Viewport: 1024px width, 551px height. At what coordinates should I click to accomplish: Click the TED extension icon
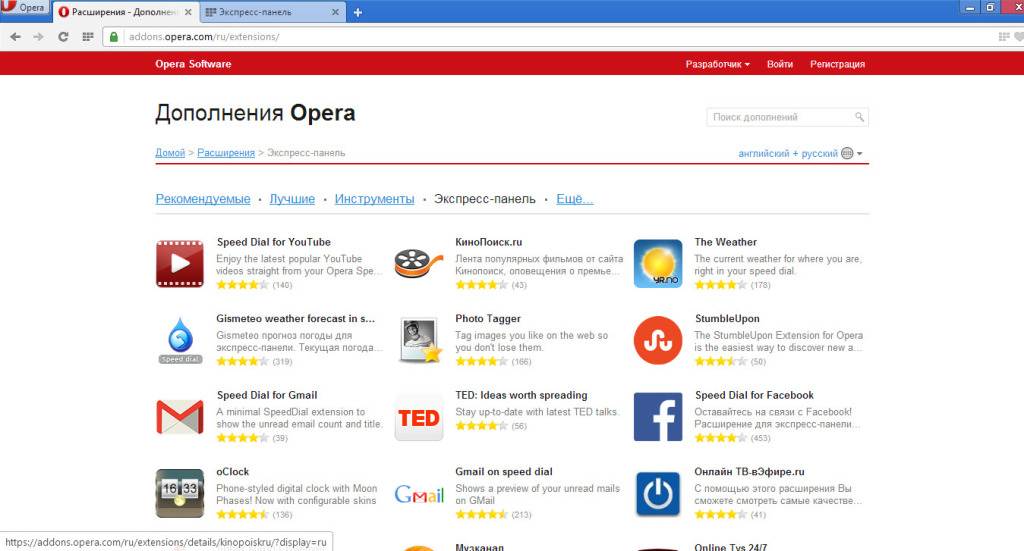(419, 418)
